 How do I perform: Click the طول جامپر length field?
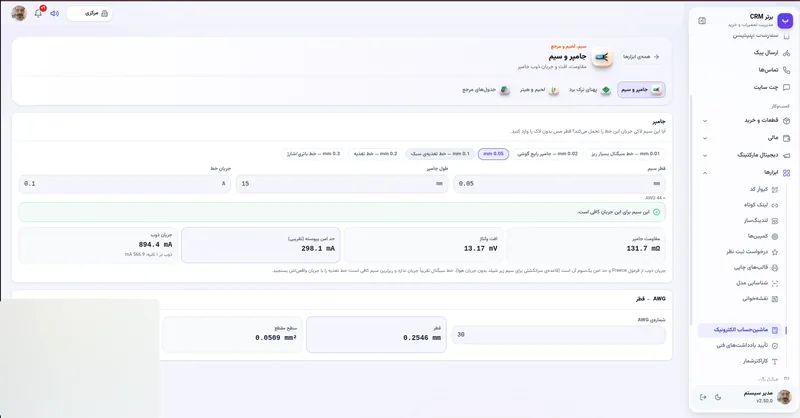(342, 184)
